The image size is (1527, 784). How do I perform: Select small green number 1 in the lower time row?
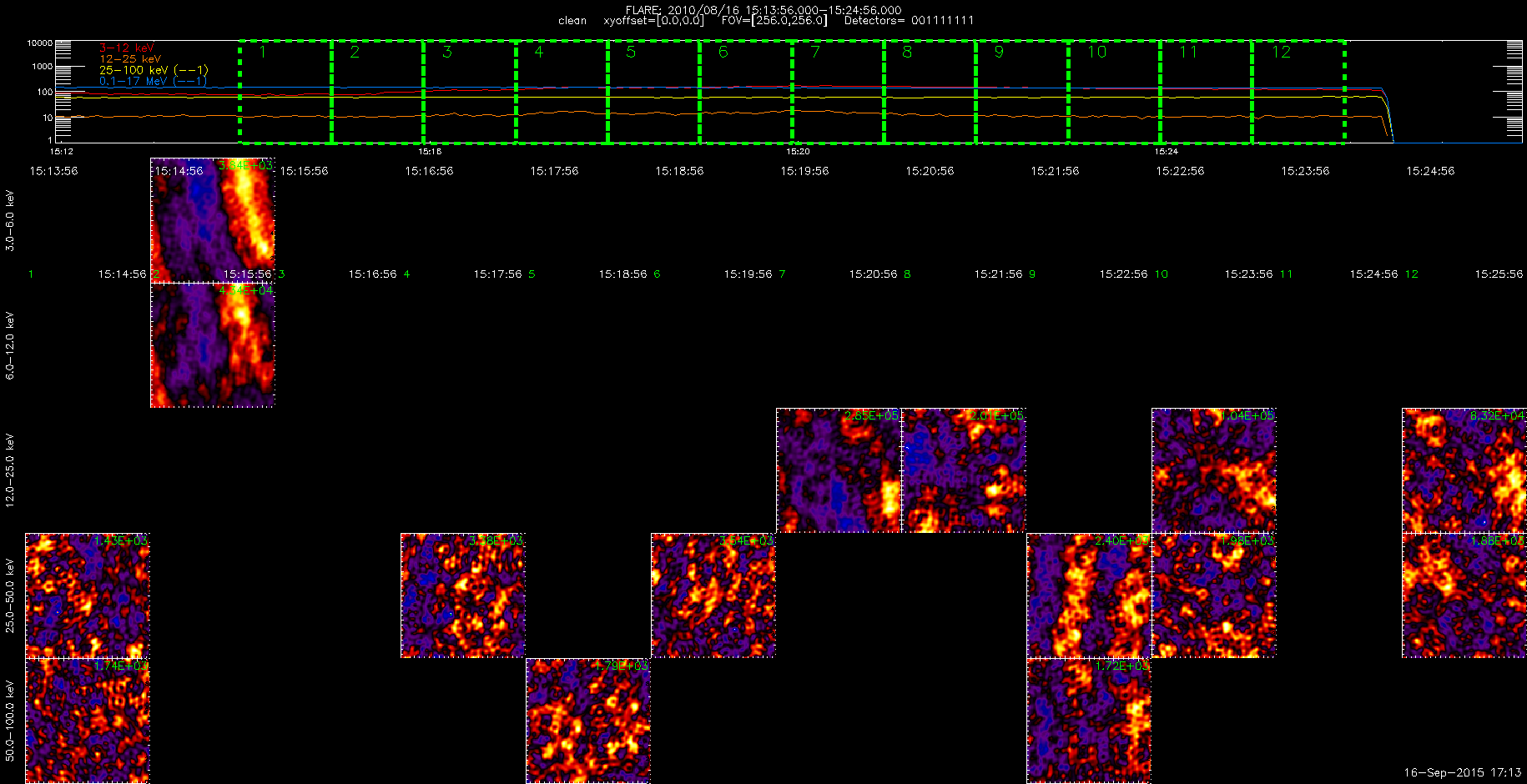pos(31,274)
